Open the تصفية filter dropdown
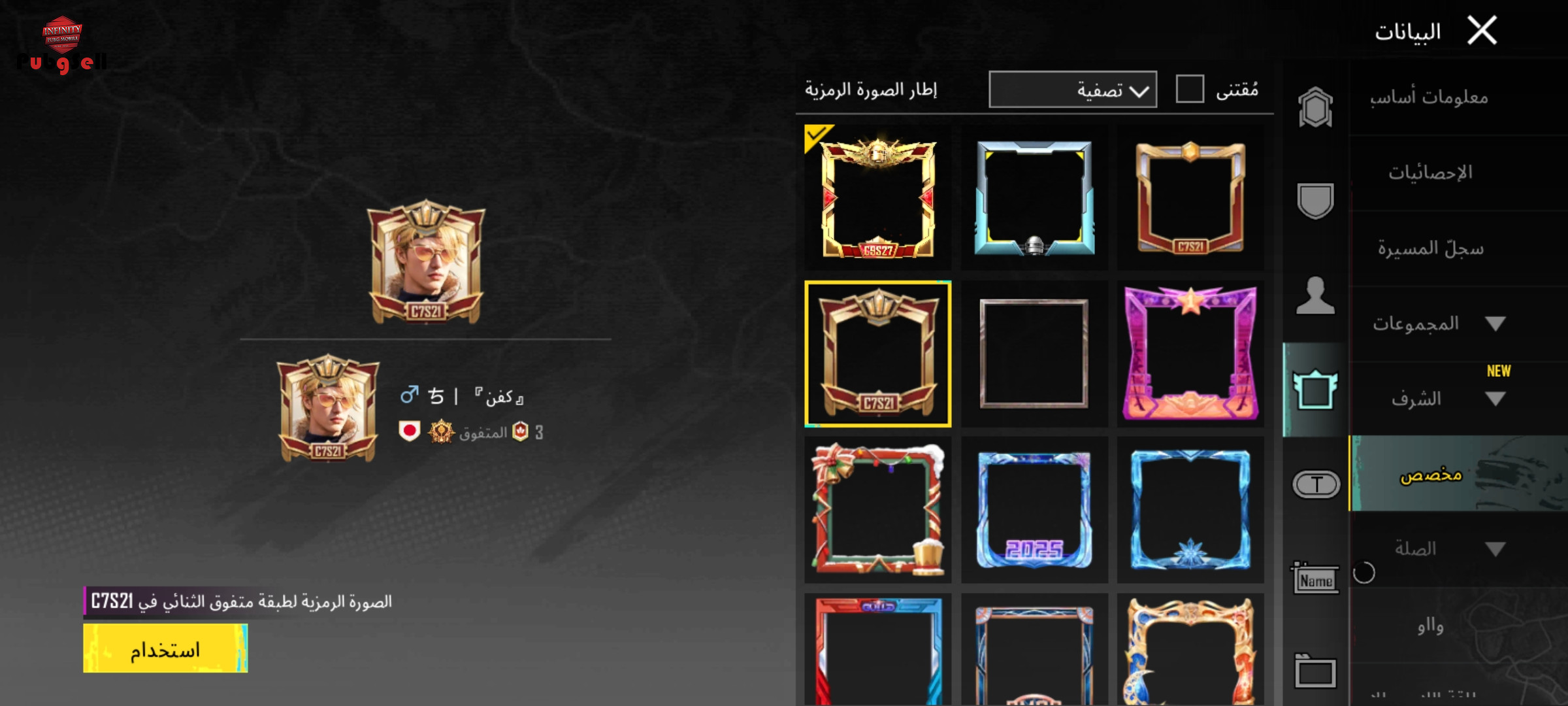Viewport: 1568px width, 706px height. tap(1073, 90)
